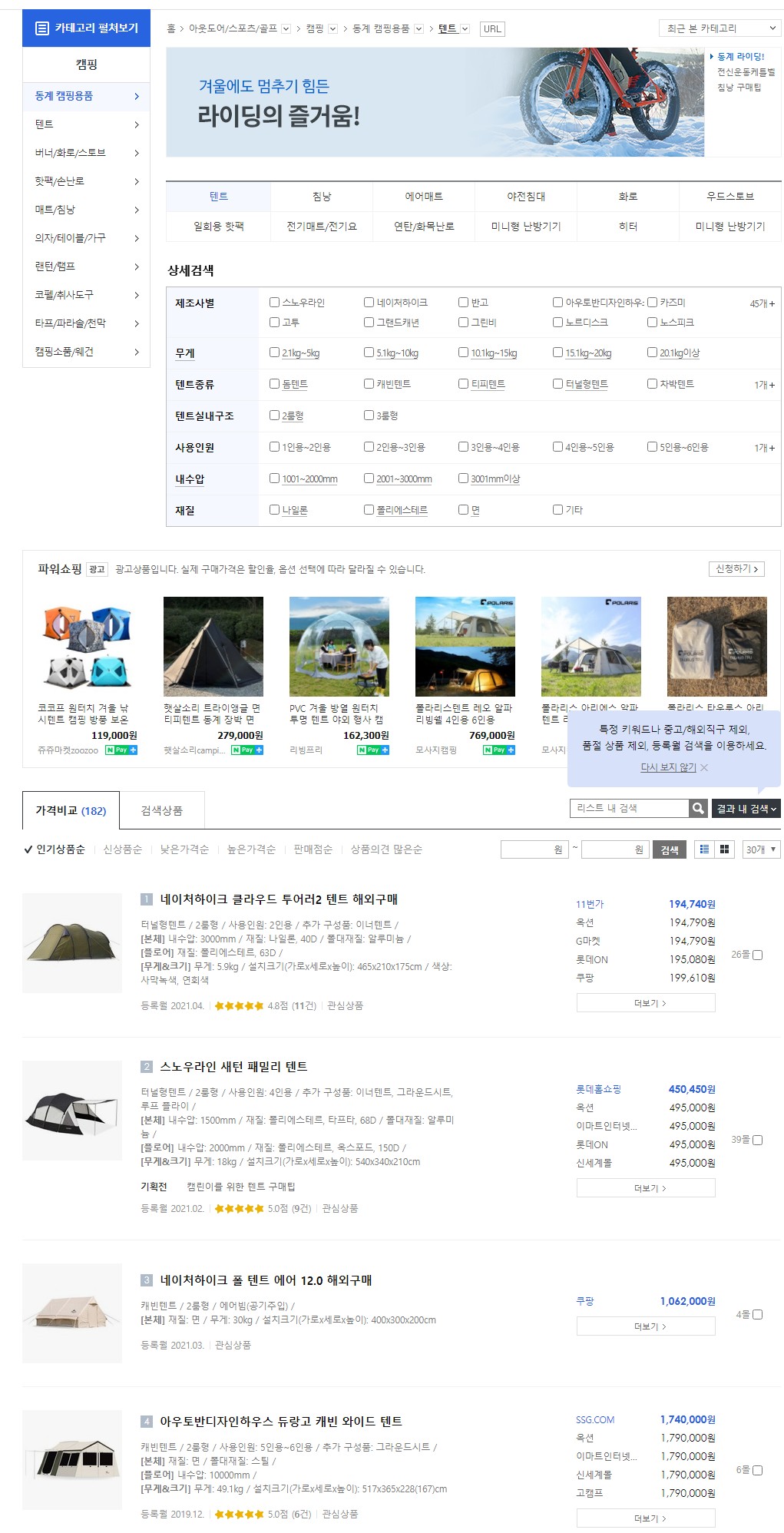The width and height of the screenshot is (784, 1533).
Task: Click 관심상품 for 네이처하이크 폴 텐트
Action: tap(233, 1345)
